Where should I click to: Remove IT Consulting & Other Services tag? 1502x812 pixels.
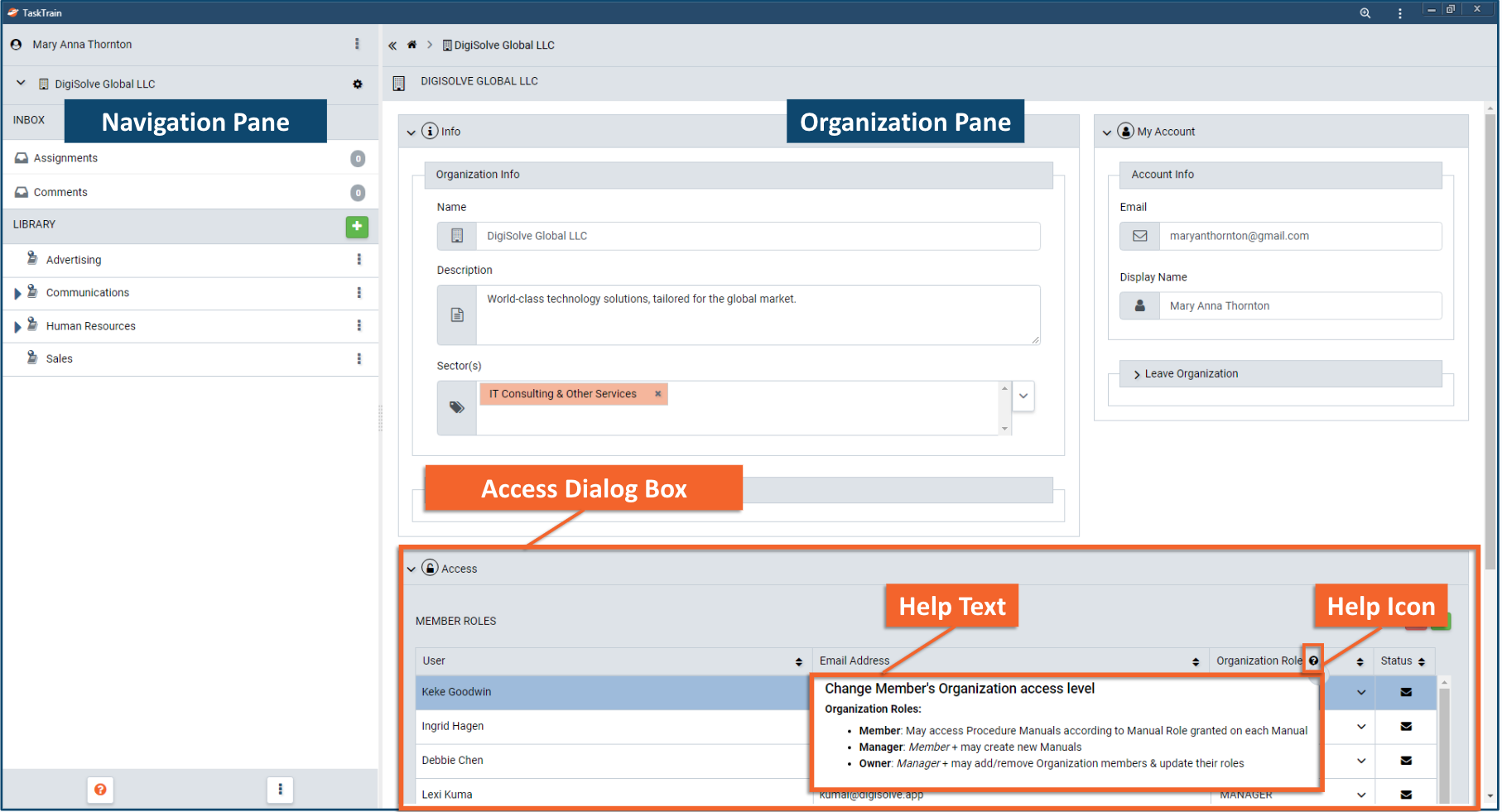pos(658,394)
